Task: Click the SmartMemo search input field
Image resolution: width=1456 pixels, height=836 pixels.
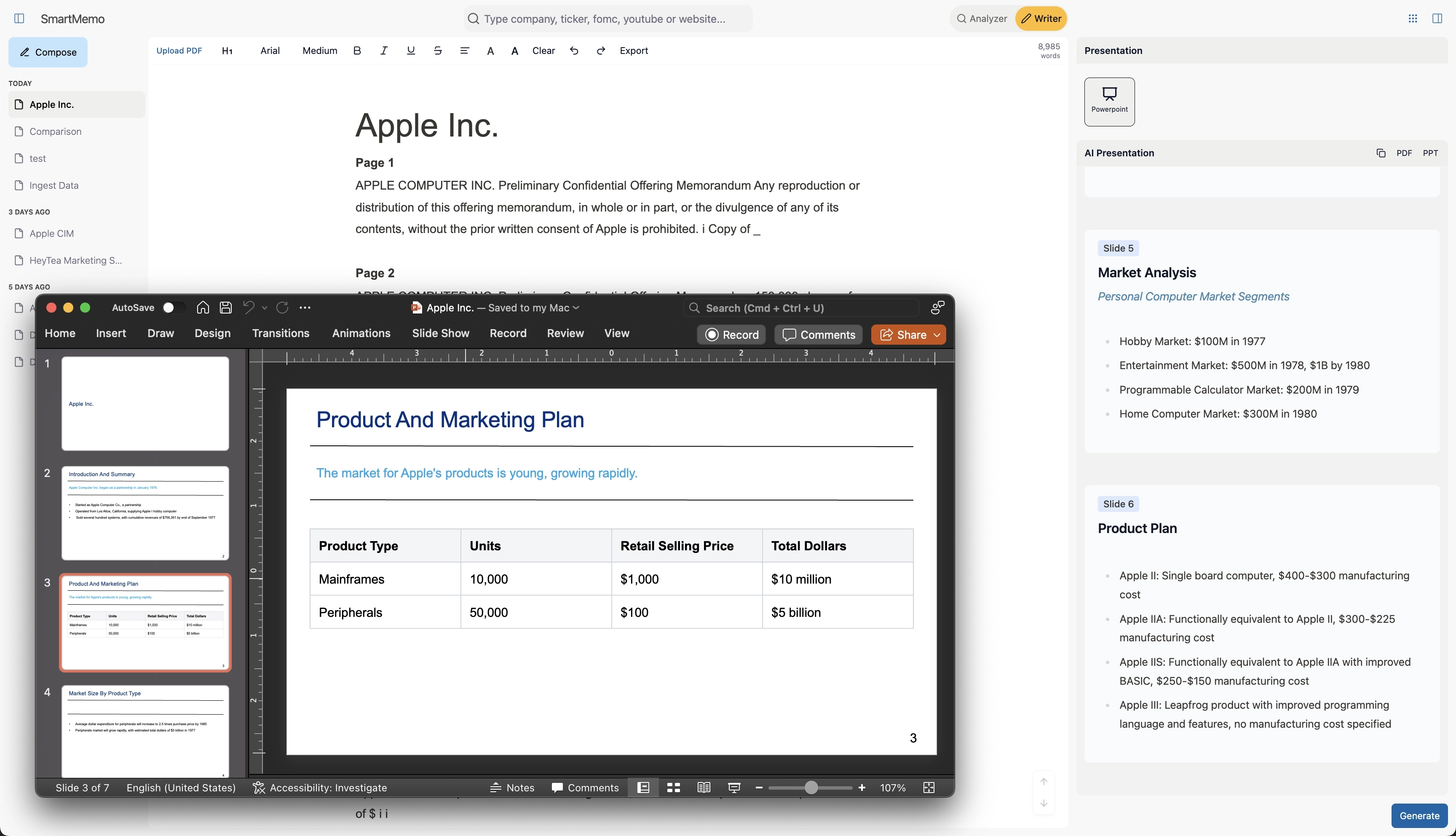Action: tap(608, 19)
